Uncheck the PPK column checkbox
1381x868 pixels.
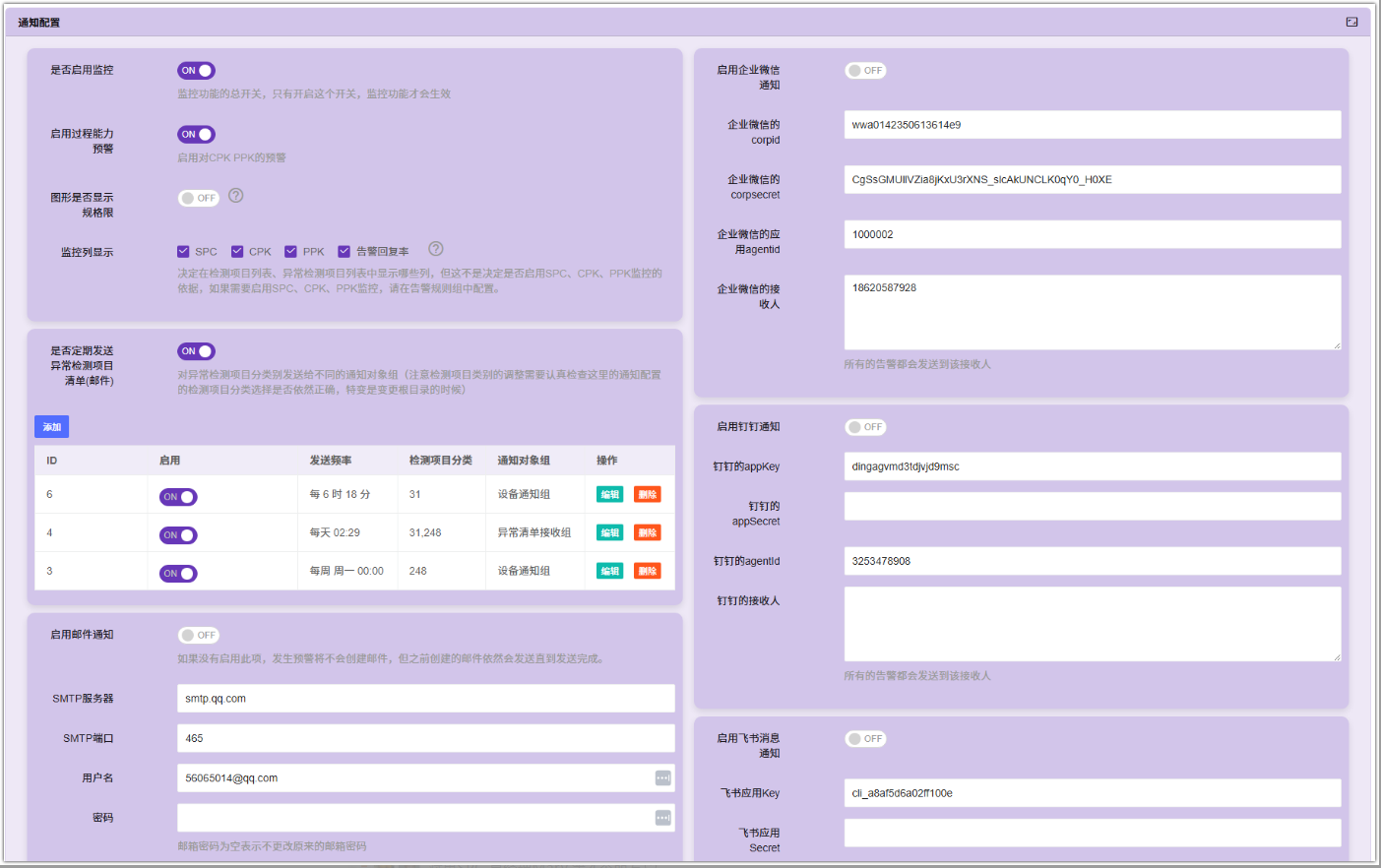click(x=290, y=252)
